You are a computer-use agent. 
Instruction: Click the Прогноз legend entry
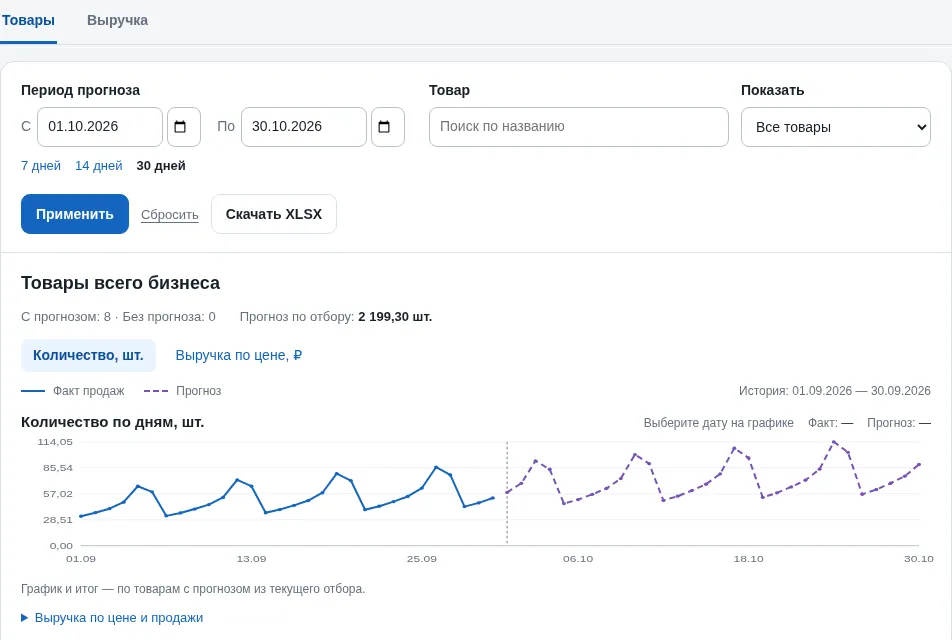[x=183, y=391]
